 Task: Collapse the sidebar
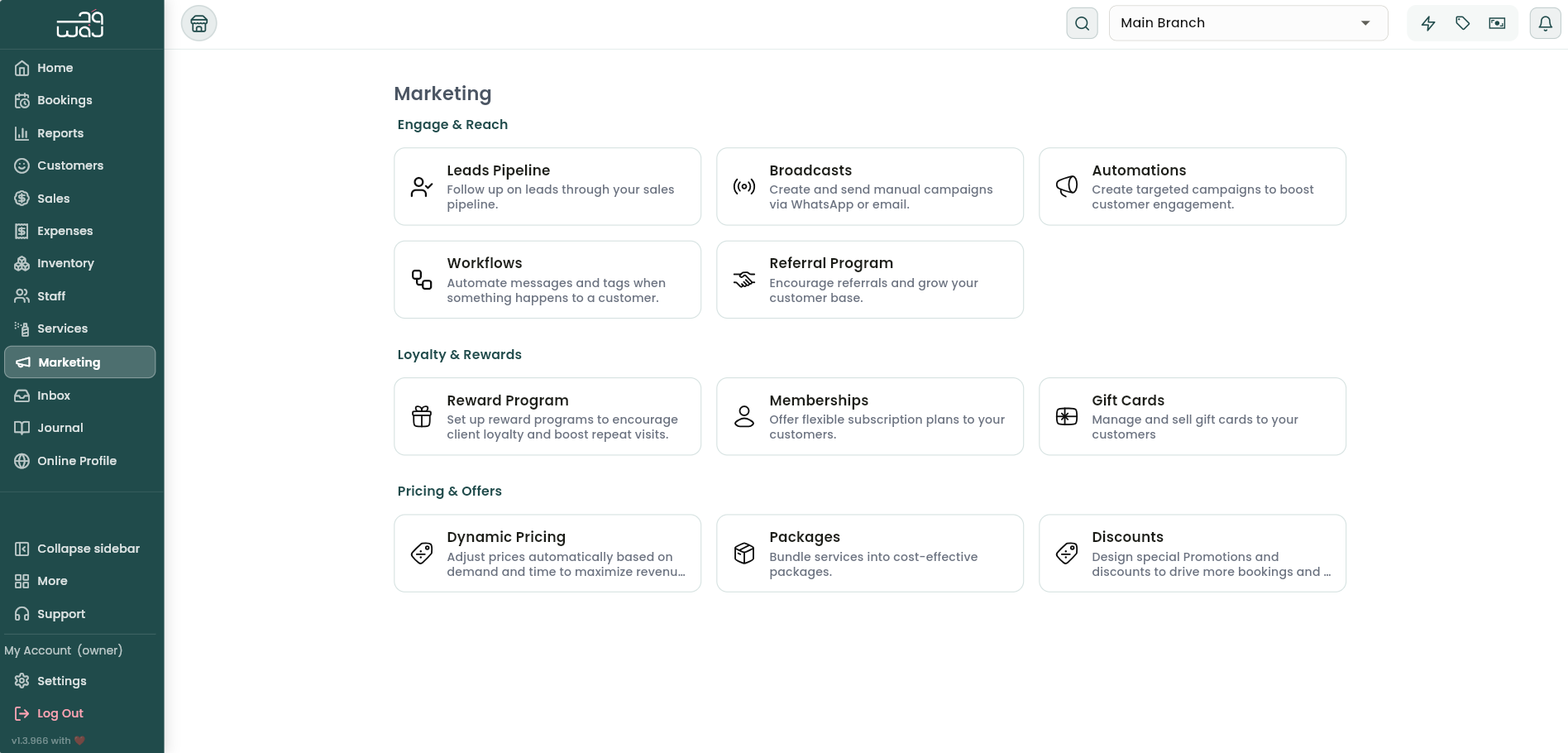[78, 549]
